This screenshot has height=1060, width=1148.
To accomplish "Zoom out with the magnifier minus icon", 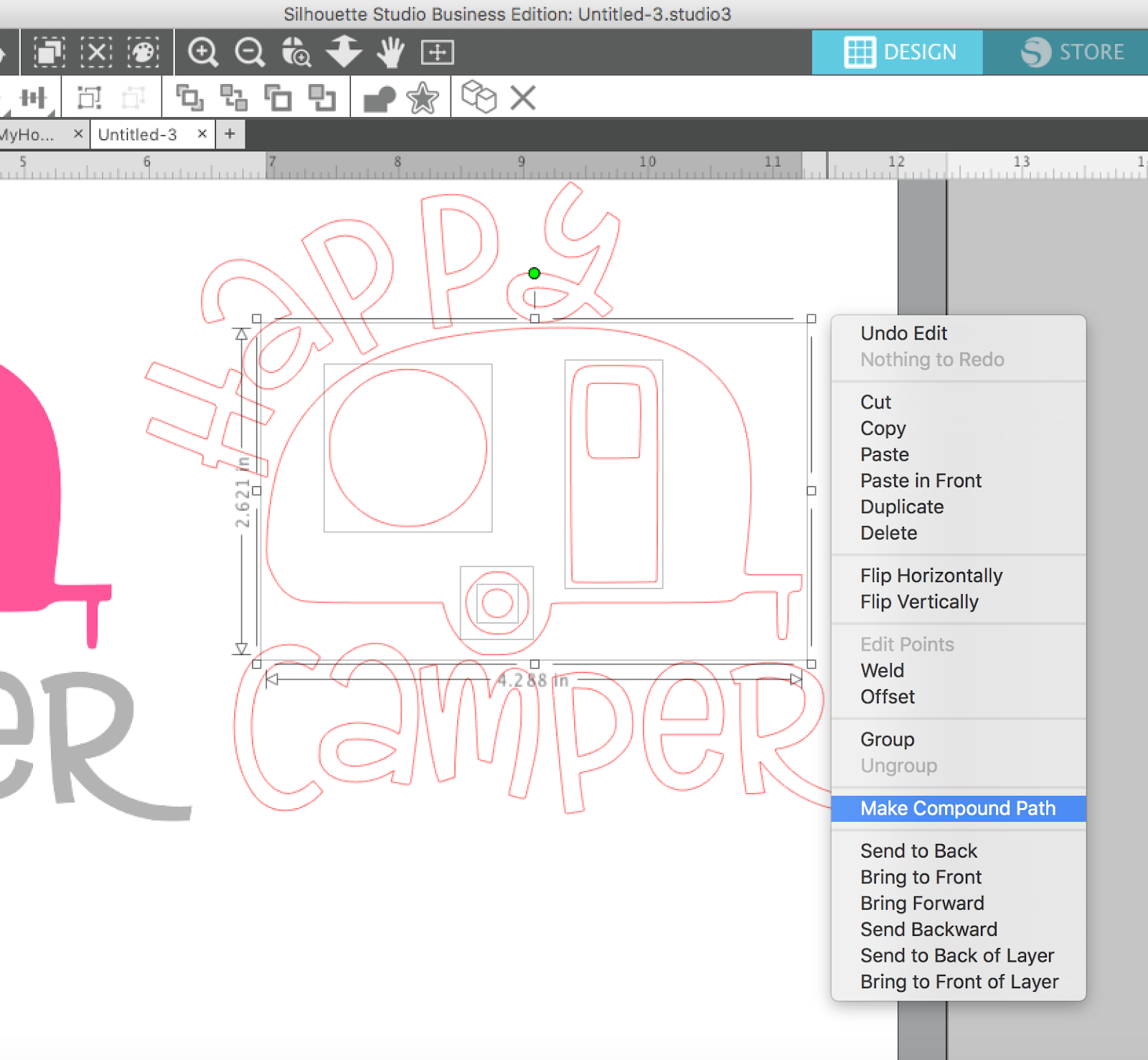I will (x=250, y=52).
